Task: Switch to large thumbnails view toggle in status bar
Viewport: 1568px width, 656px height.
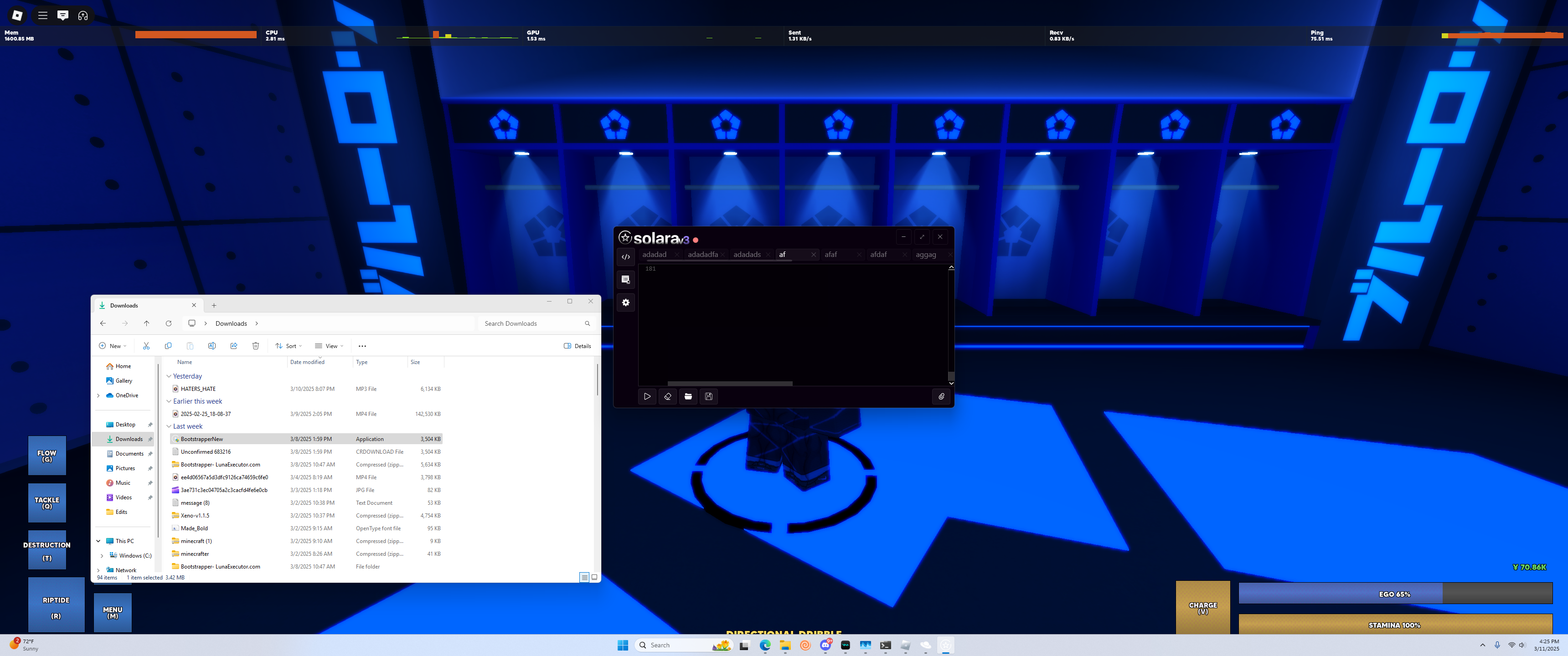Action: (595, 577)
